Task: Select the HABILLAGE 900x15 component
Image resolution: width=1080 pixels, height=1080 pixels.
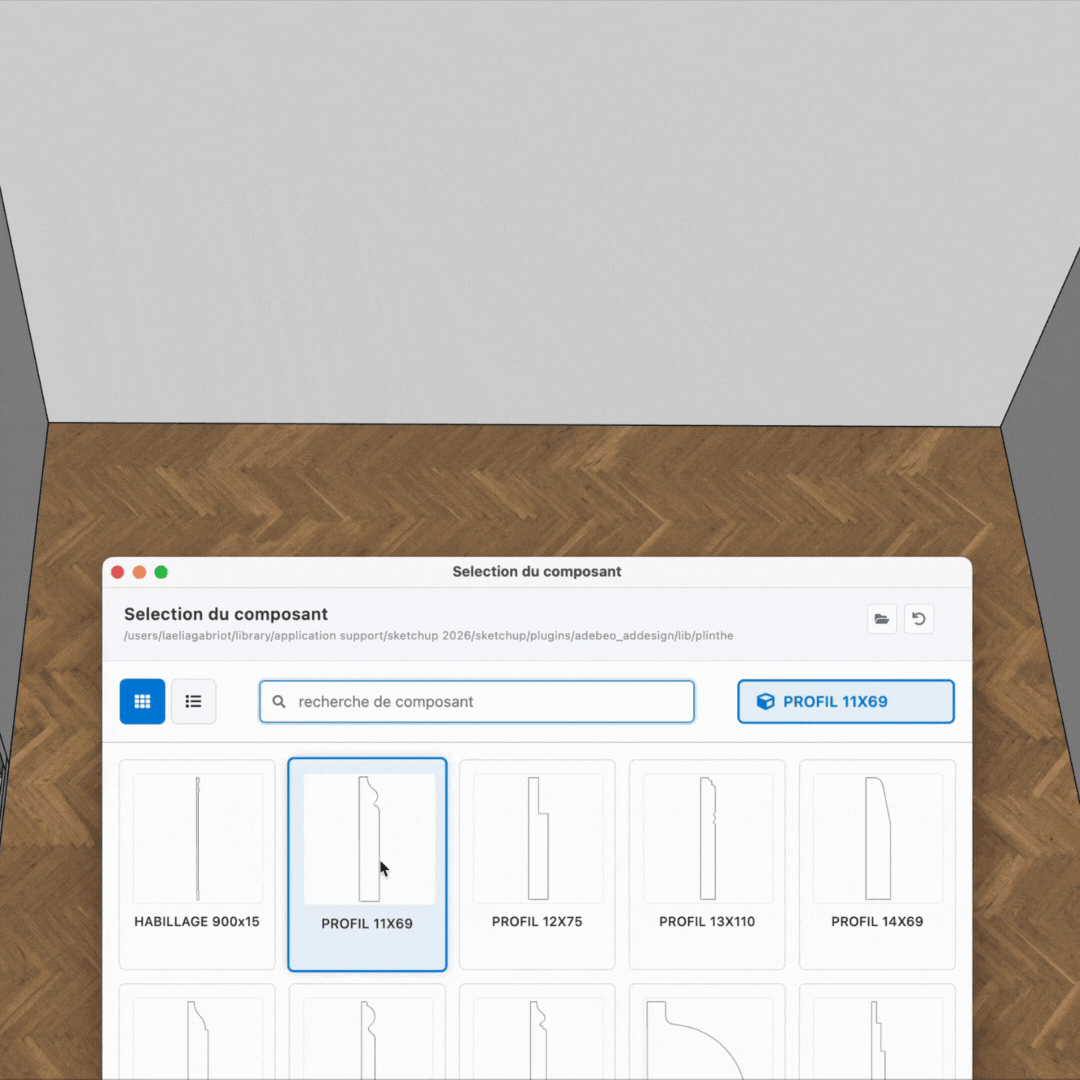Action: click(x=197, y=864)
